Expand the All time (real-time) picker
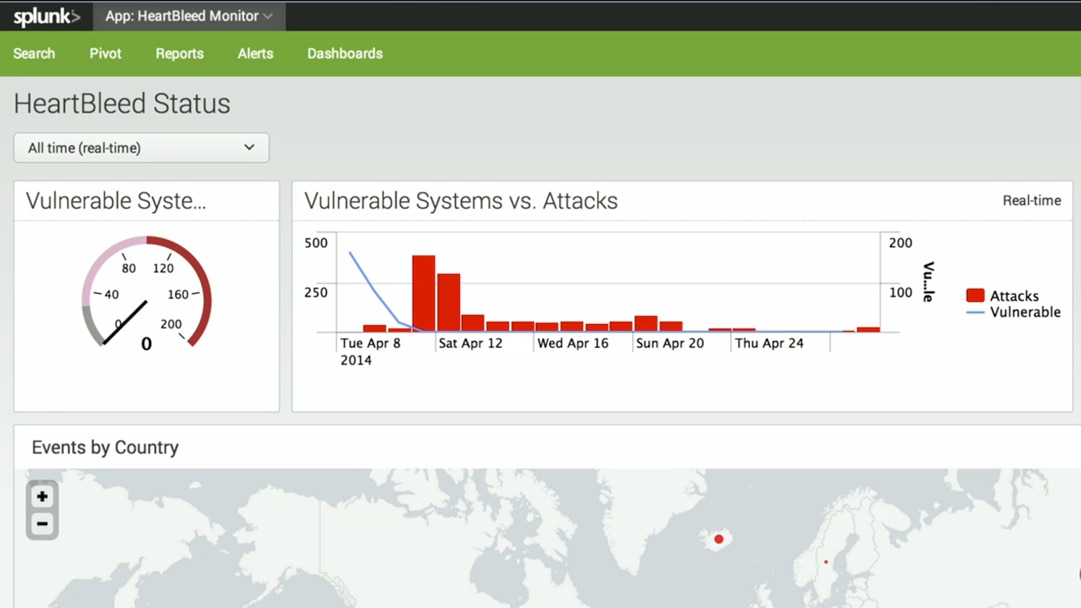 (141, 148)
